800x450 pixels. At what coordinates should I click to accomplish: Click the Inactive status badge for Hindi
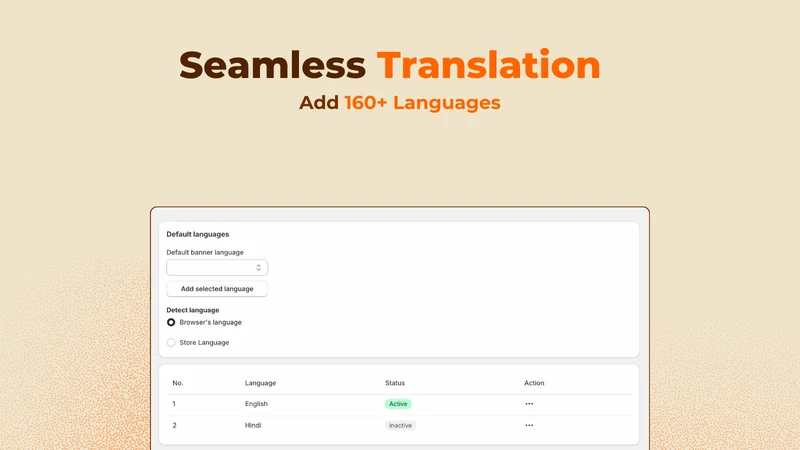point(400,425)
